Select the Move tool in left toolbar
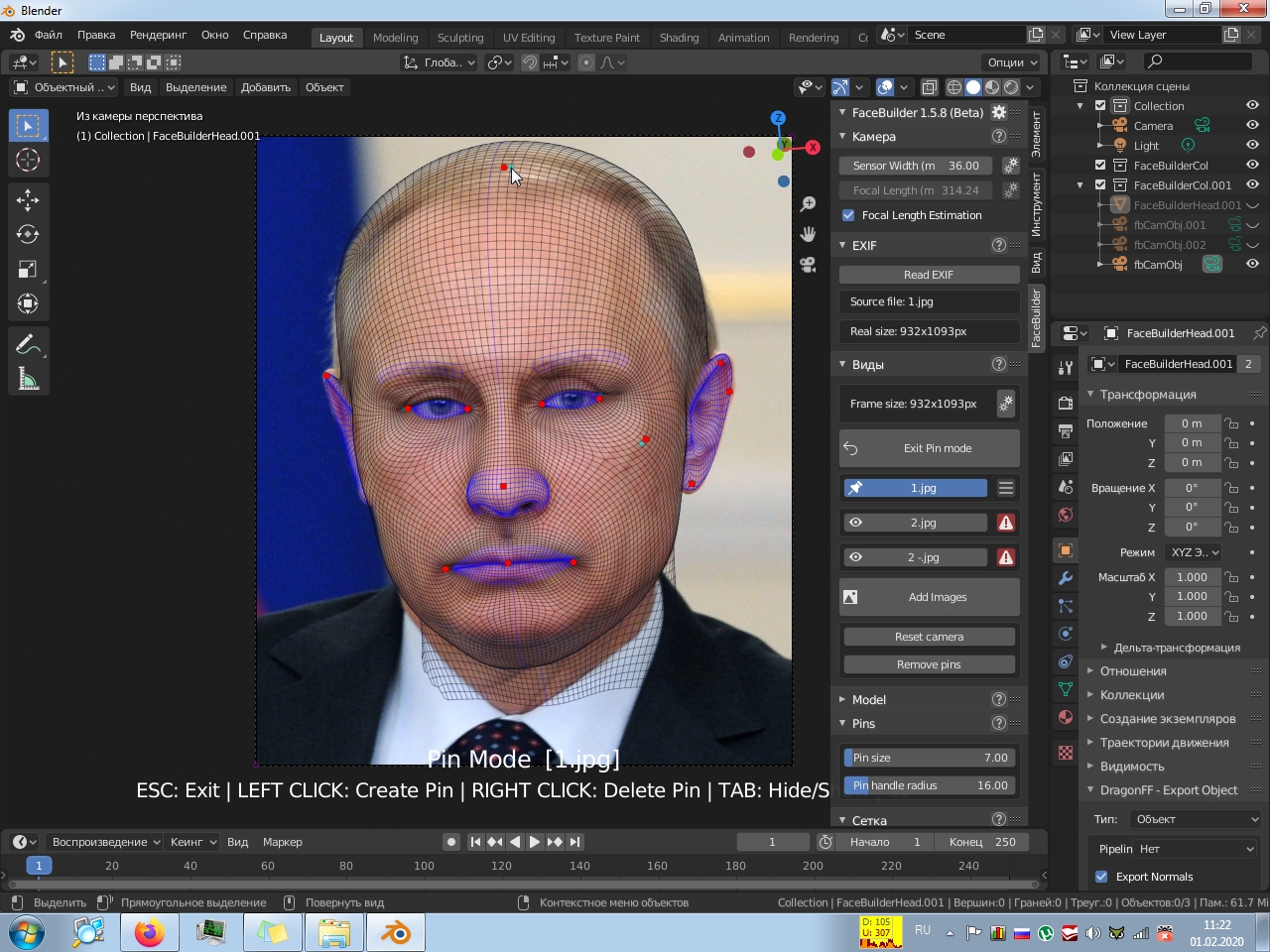Viewport: 1270px width, 952px height. click(x=28, y=200)
